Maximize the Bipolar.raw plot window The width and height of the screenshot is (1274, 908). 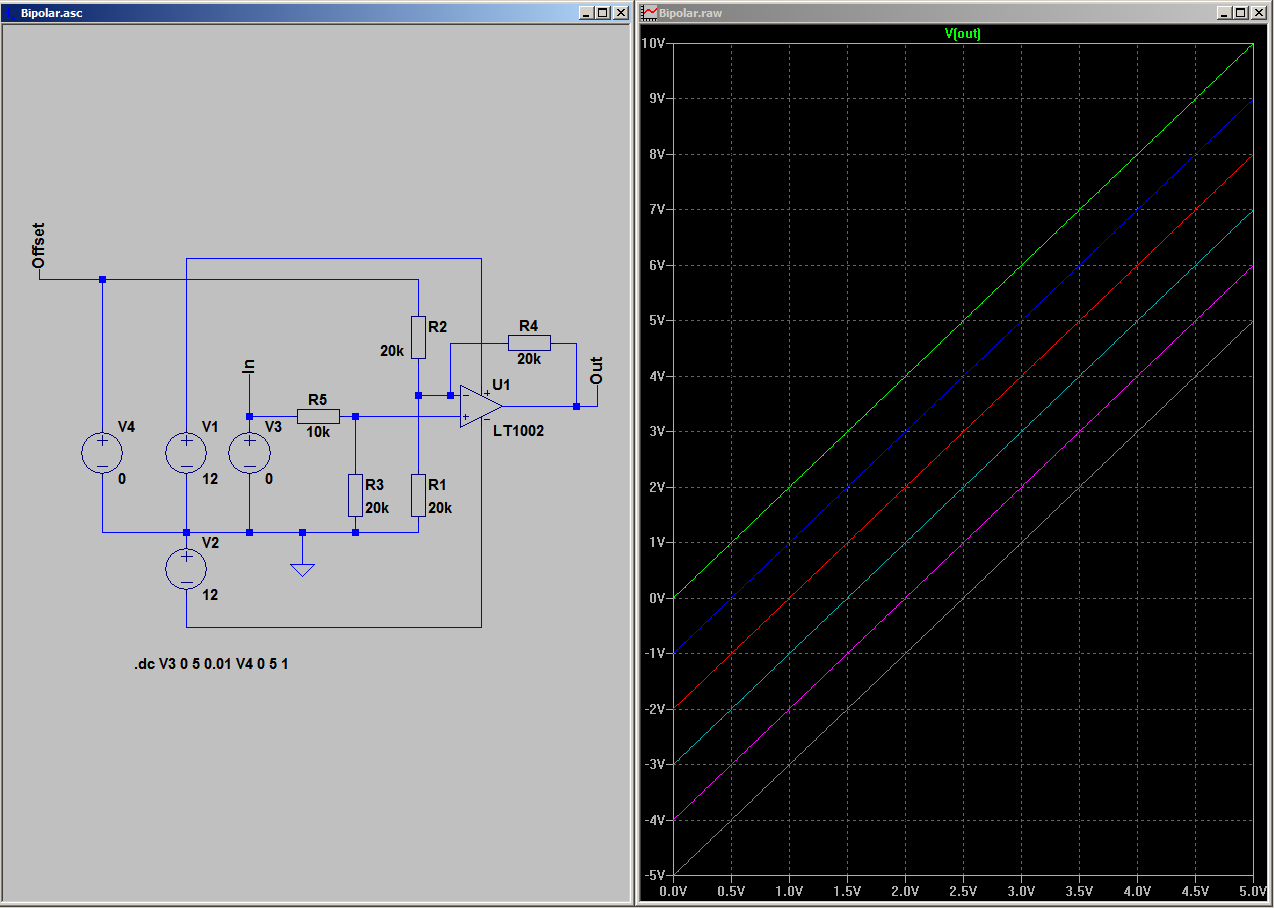point(1241,13)
